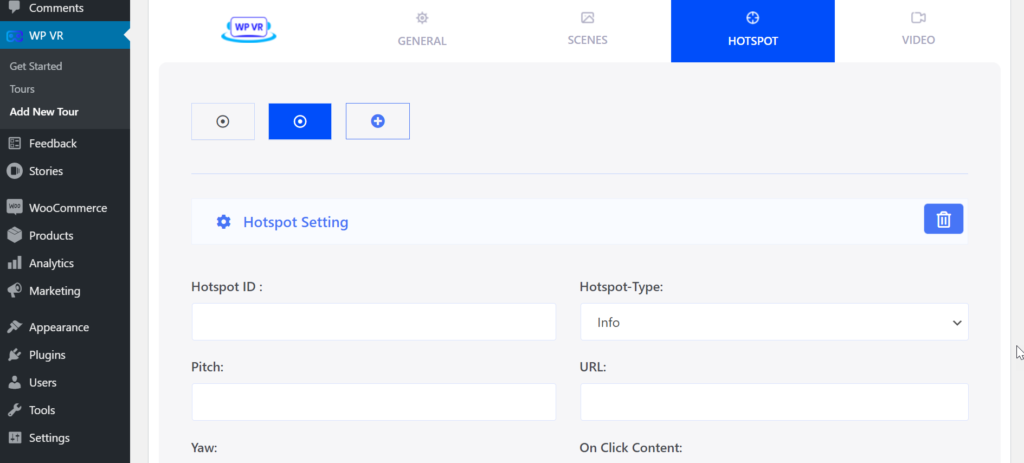
Task: Click the "Yaw:" label
Action: pos(204,448)
